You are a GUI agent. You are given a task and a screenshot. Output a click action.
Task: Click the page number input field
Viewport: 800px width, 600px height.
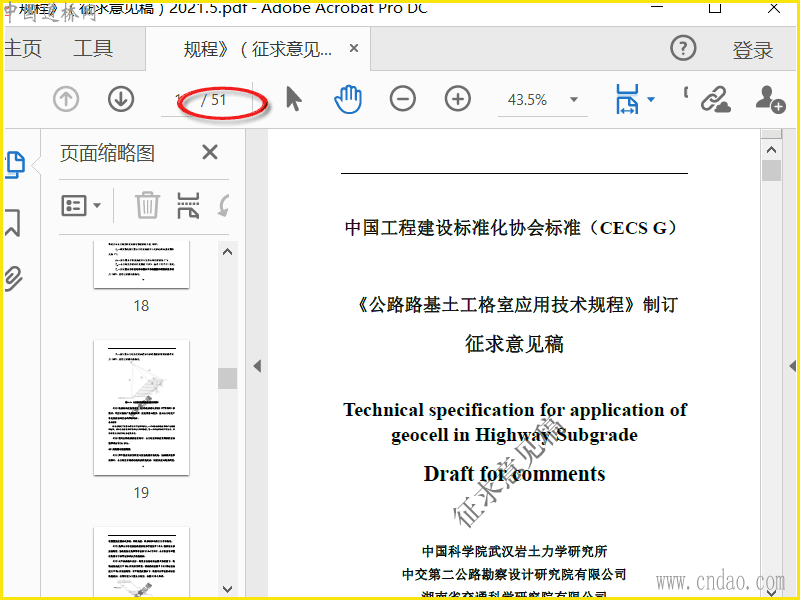pyautogui.click(x=178, y=99)
